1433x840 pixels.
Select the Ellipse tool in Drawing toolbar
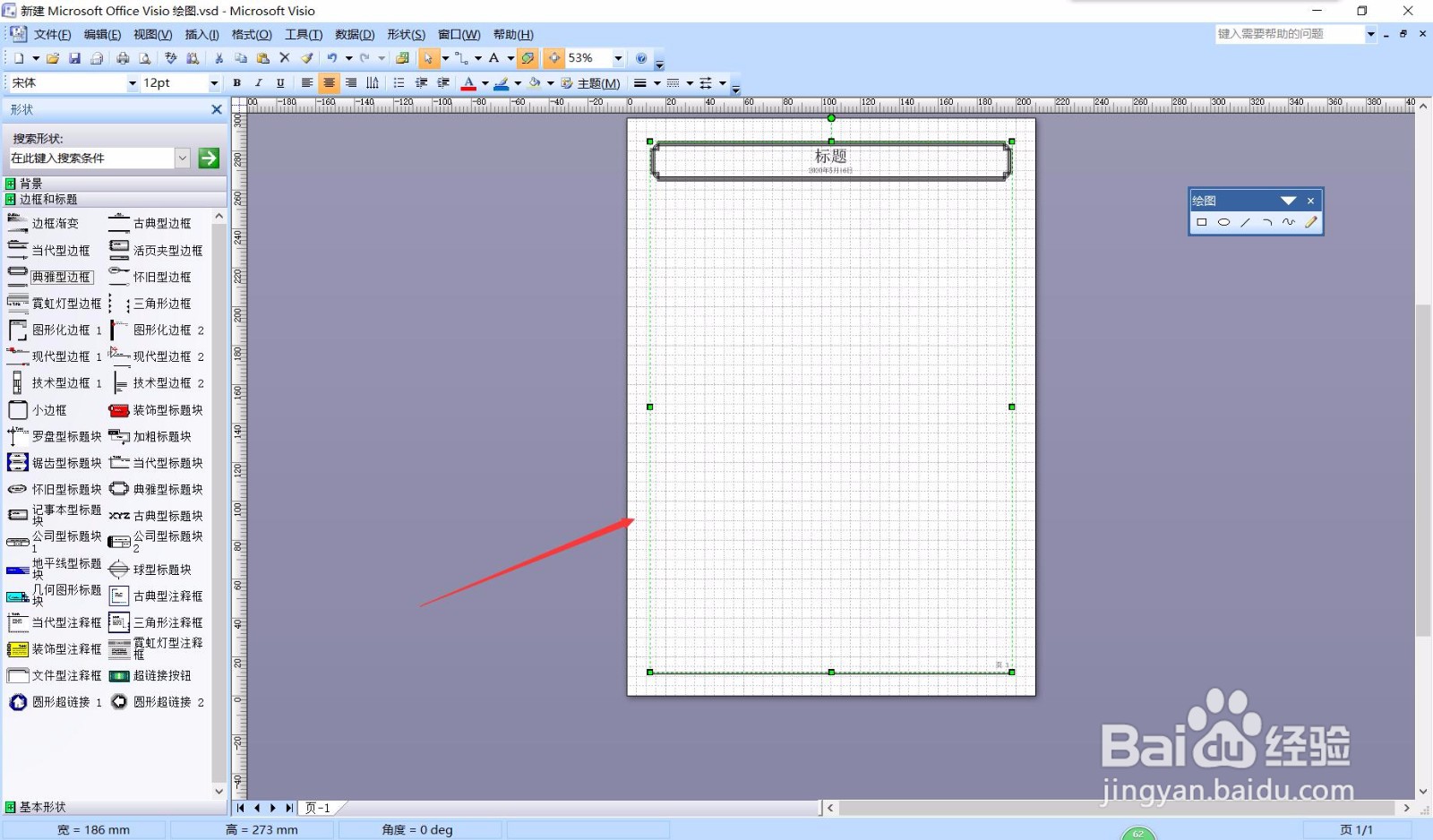(x=1223, y=222)
